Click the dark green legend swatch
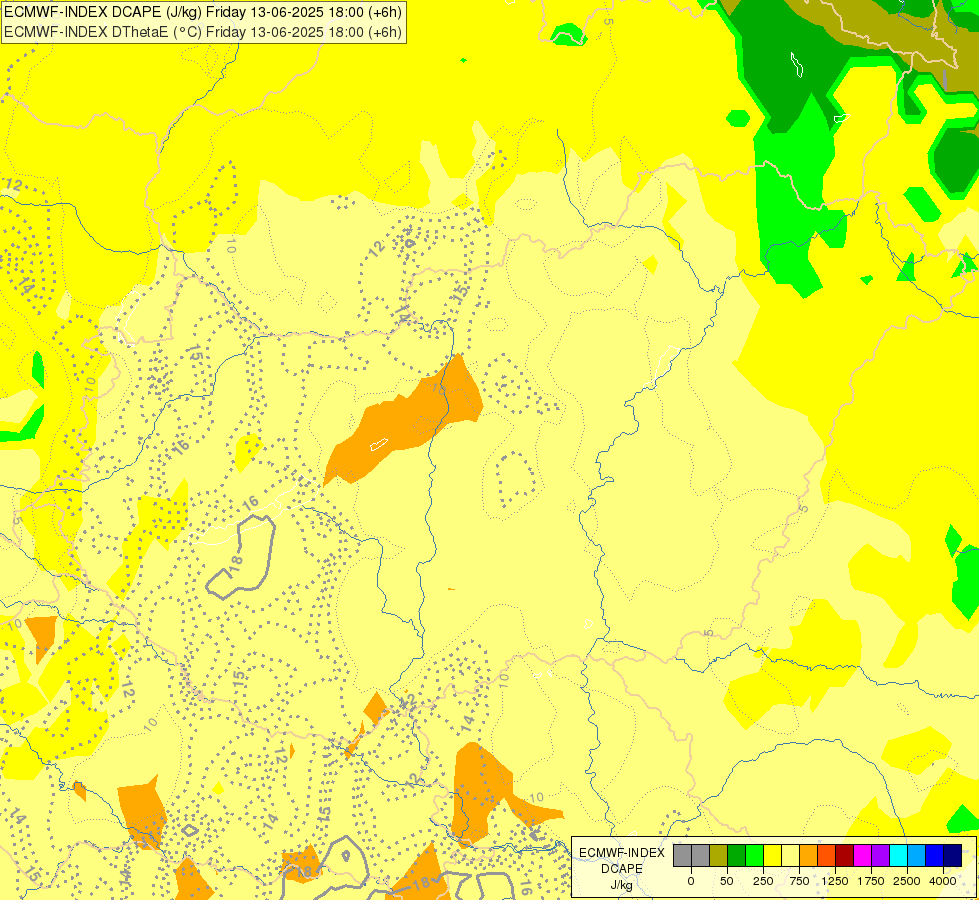Image resolution: width=979 pixels, height=900 pixels. pyautogui.click(x=737, y=855)
